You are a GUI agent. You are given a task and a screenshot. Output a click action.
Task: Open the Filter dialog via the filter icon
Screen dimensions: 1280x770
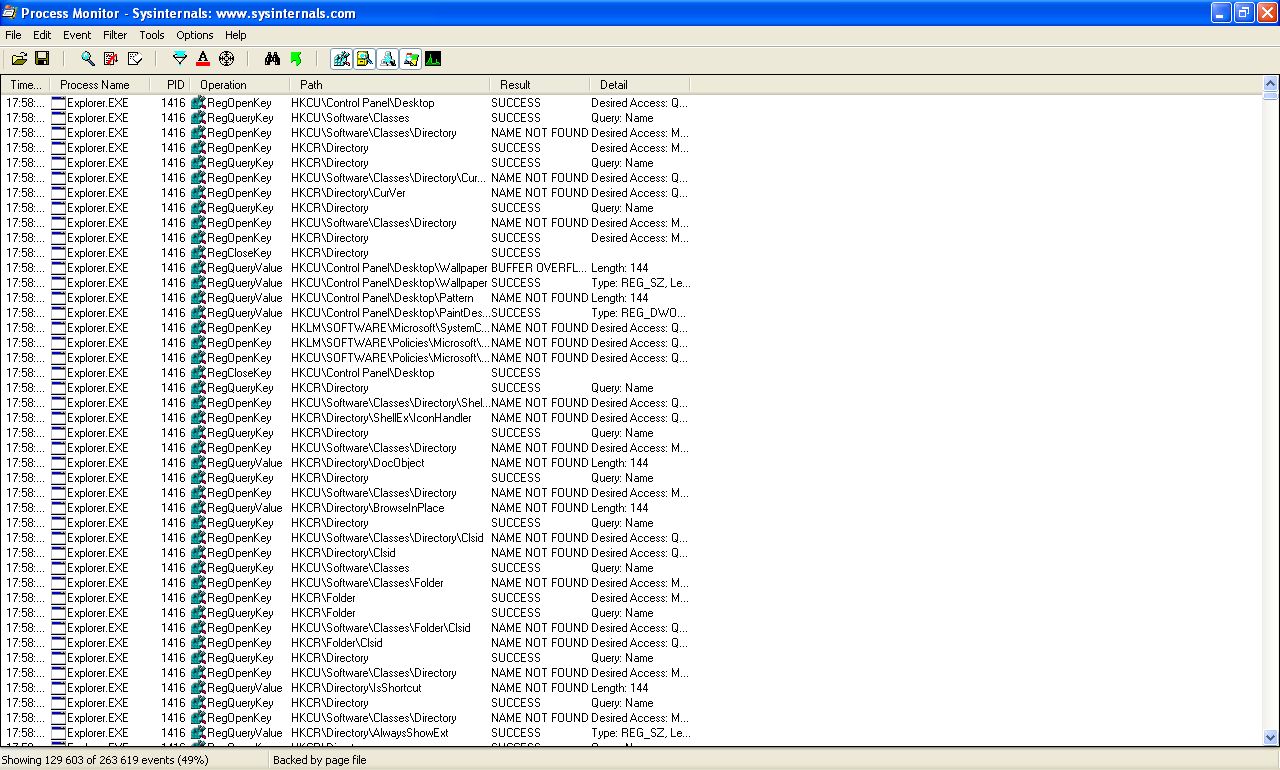click(x=180, y=58)
